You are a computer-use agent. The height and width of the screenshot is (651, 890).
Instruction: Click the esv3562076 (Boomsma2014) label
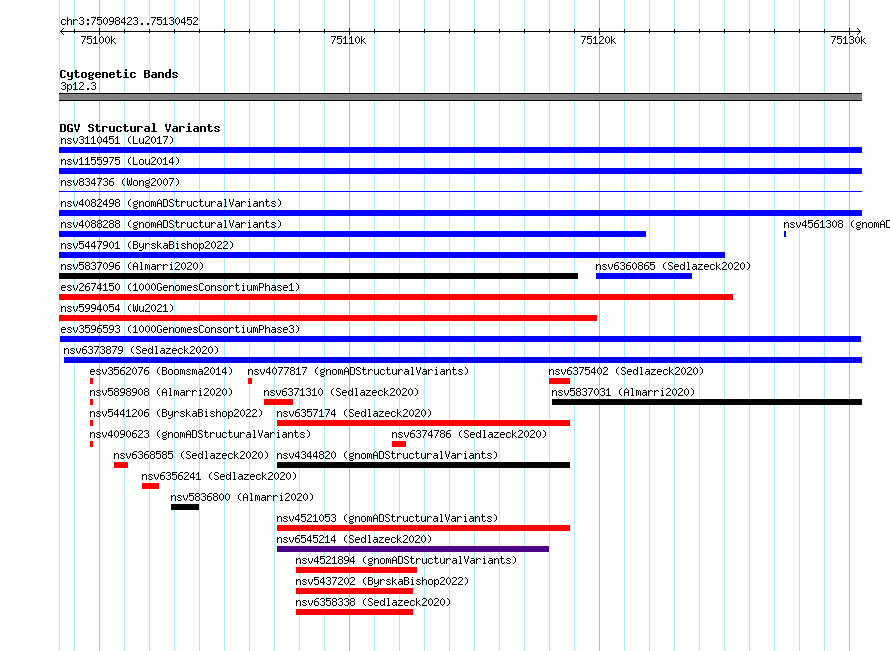(x=161, y=371)
